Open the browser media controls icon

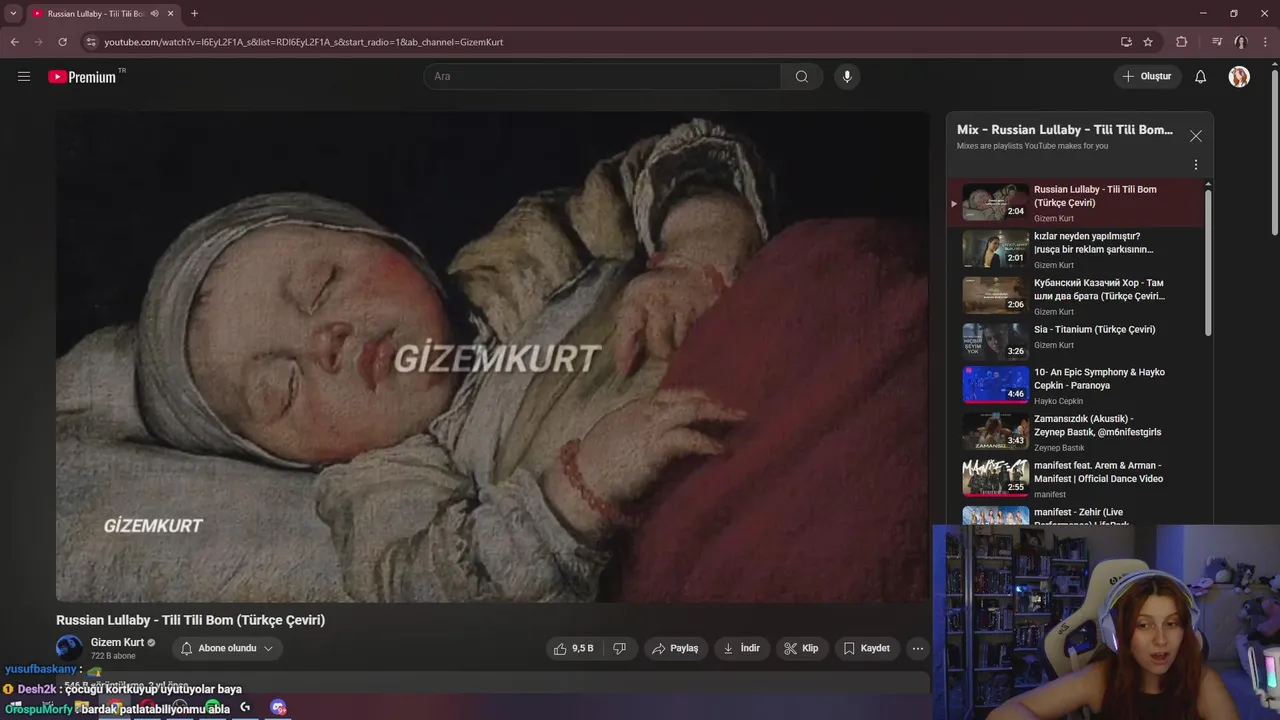pyautogui.click(x=1217, y=42)
